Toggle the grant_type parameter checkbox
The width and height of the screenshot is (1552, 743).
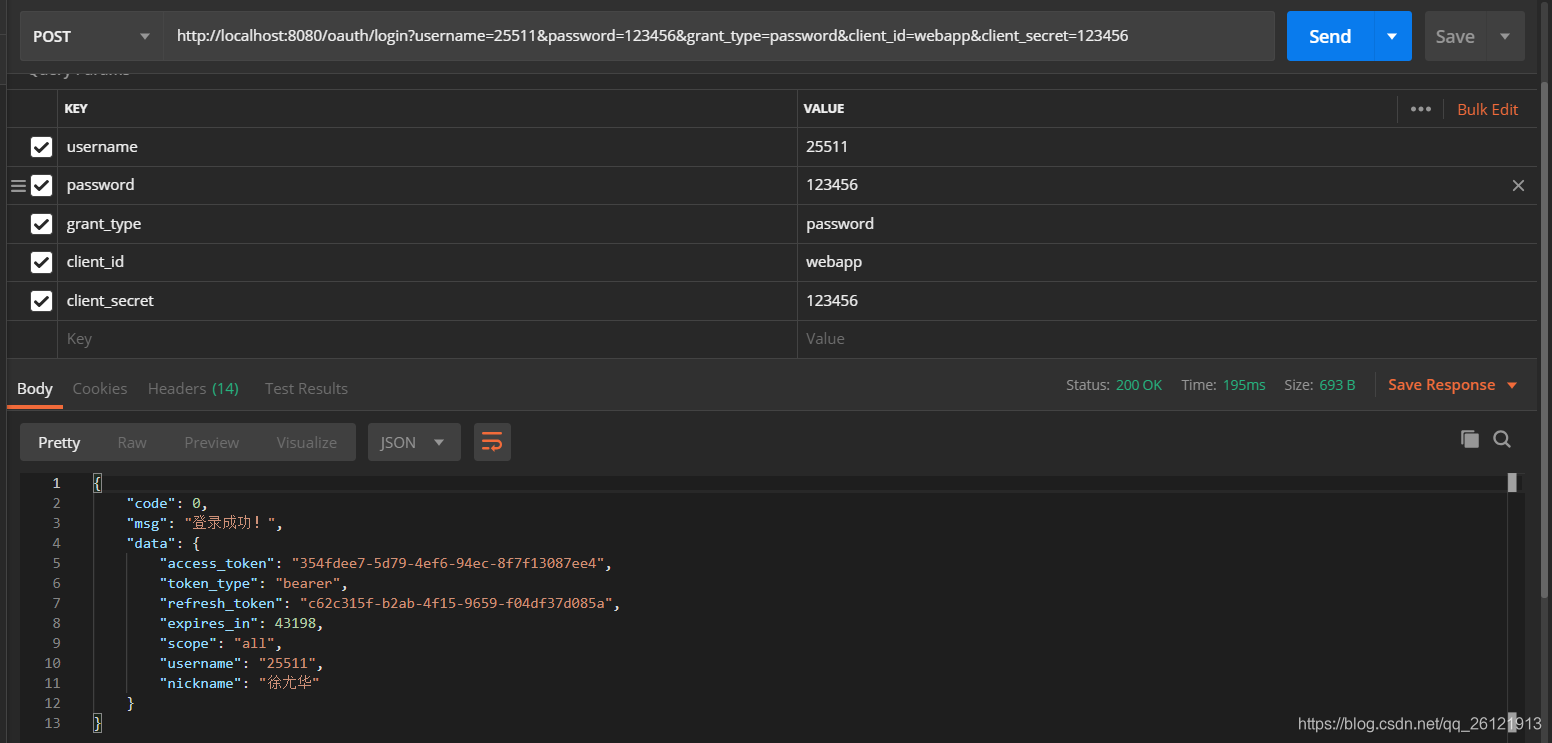point(41,224)
